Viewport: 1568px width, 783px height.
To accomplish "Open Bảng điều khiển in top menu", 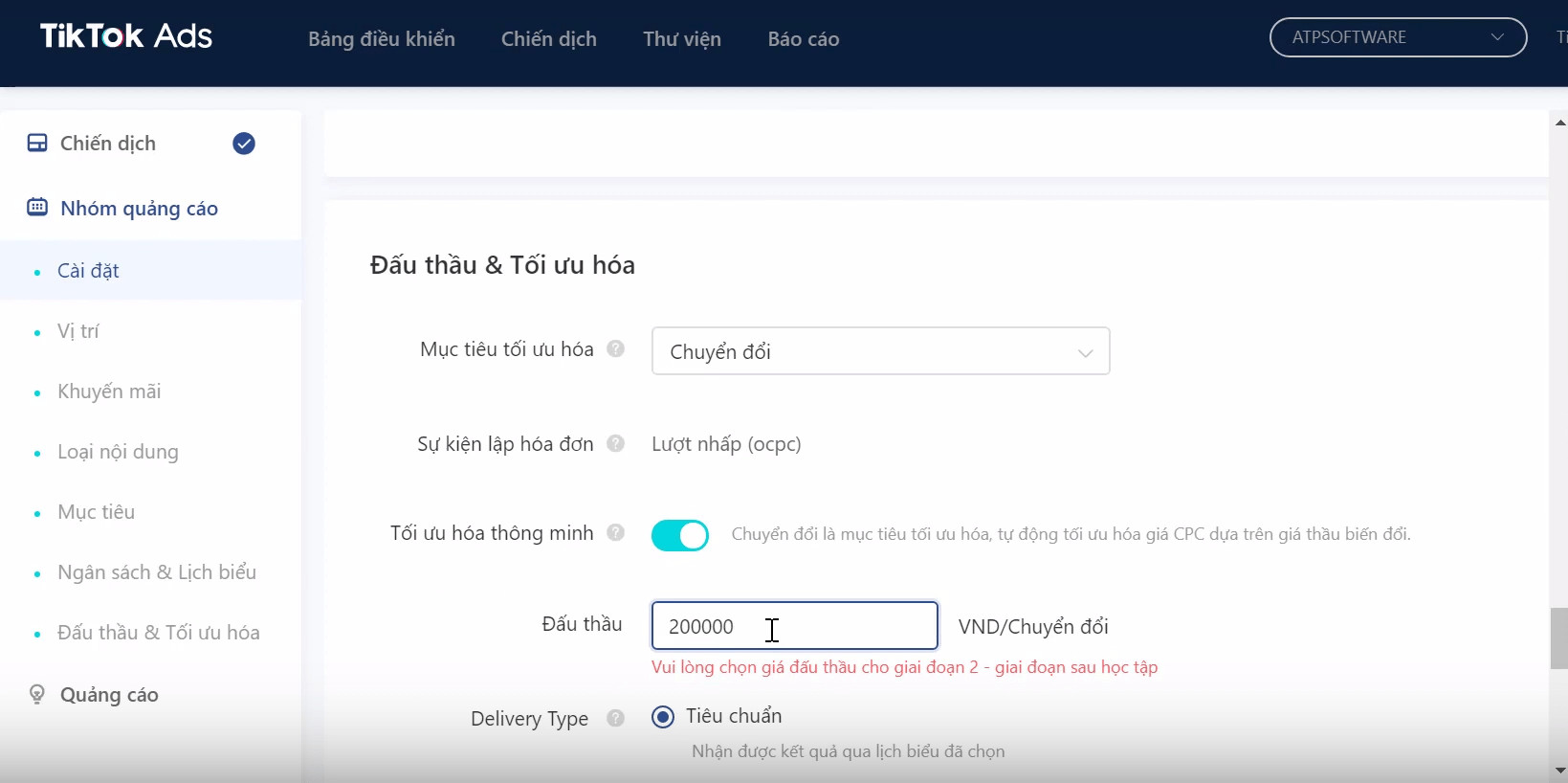I will tap(382, 39).
